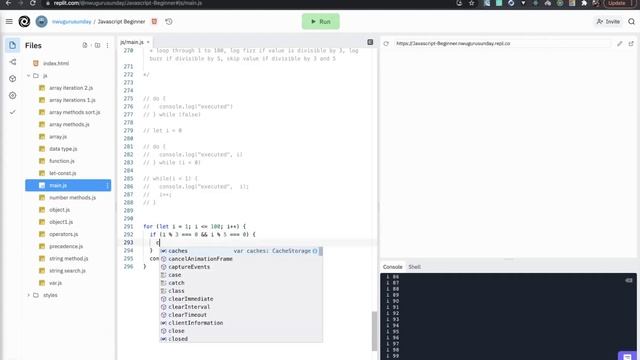Clear the console output
The height and width of the screenshot is (360, 640).
(x=629, y=280)
